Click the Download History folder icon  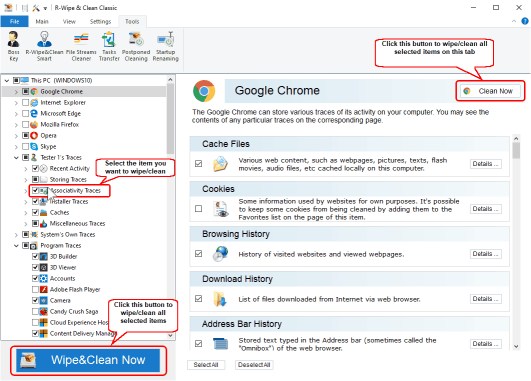pyautogui.click(x=220, y=299)
